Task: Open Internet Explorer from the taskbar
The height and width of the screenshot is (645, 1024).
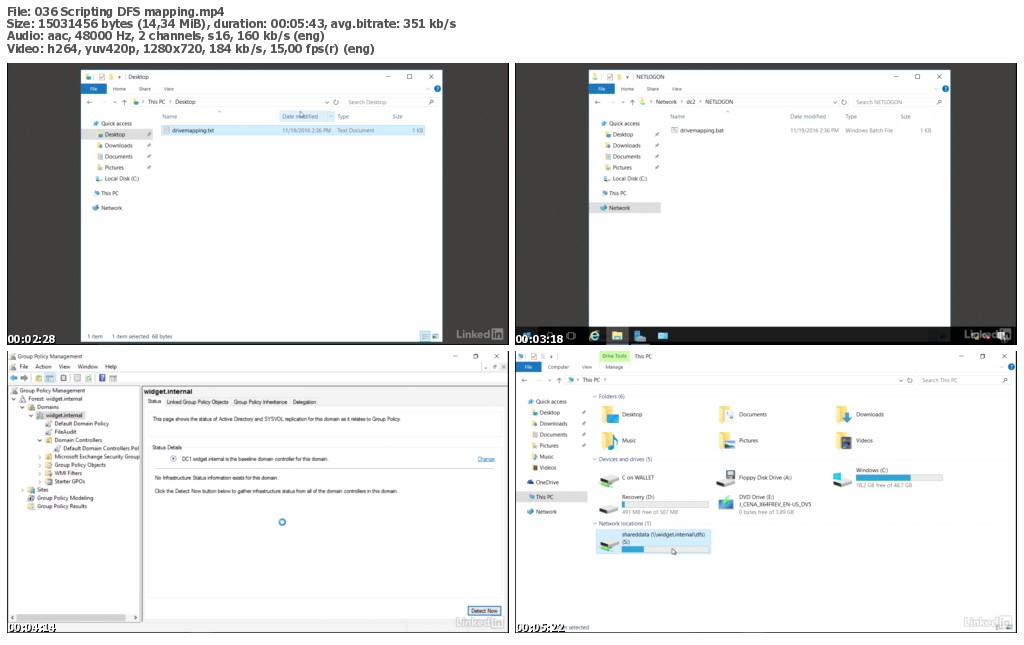Action: click(x=594, y=336)
